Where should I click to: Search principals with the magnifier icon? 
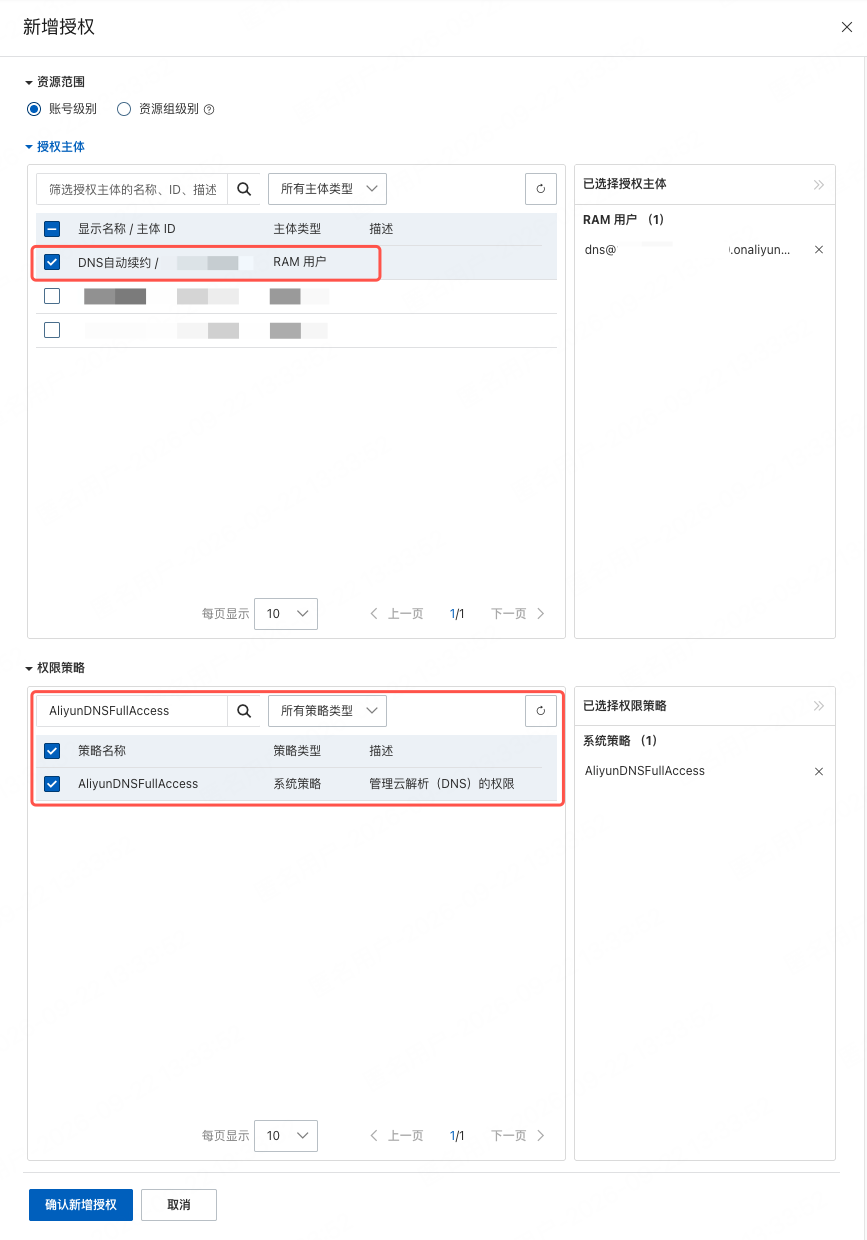pos(244,189)
